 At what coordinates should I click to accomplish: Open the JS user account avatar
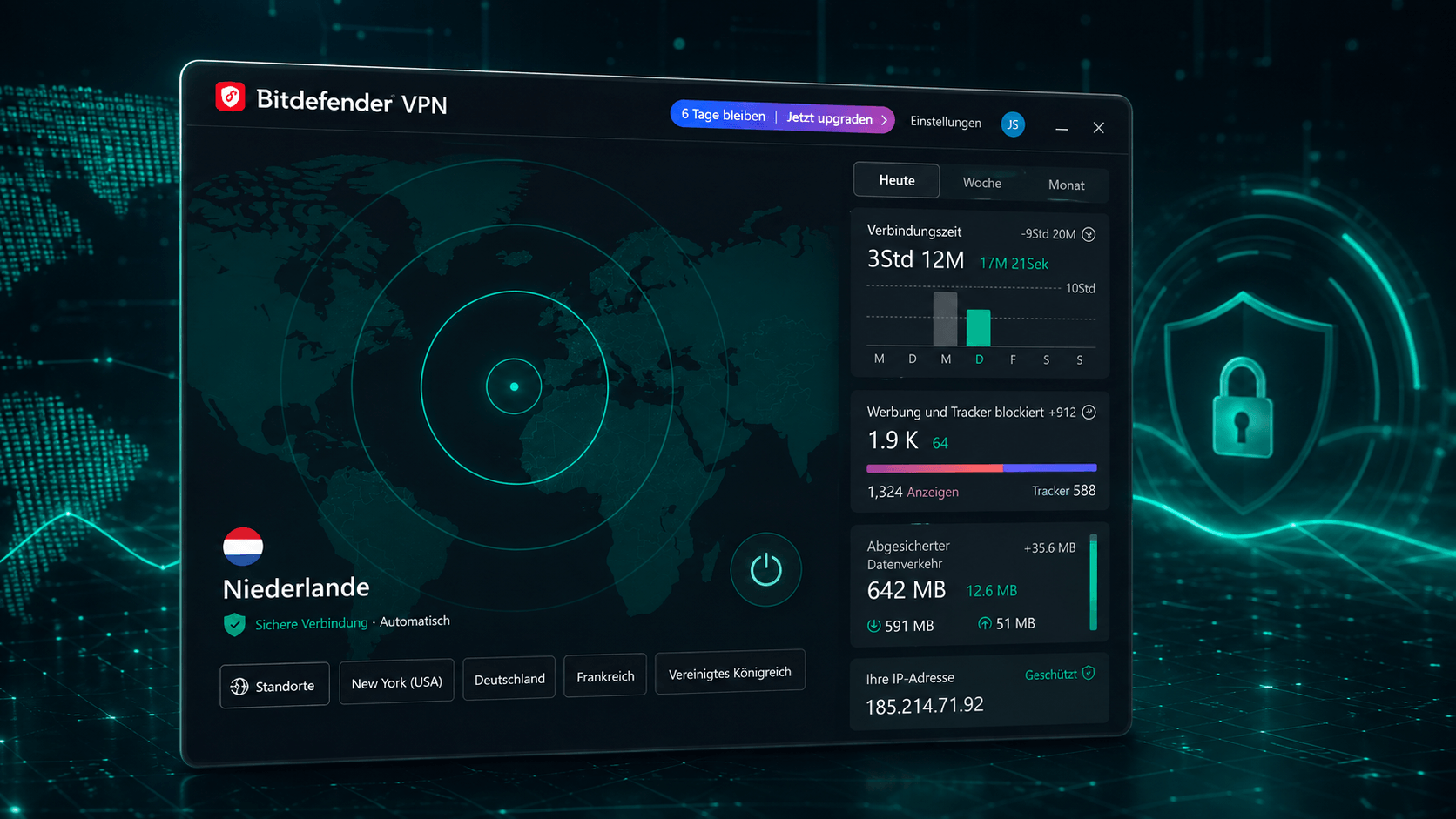pyautogui.click(x=1013, y=124)
